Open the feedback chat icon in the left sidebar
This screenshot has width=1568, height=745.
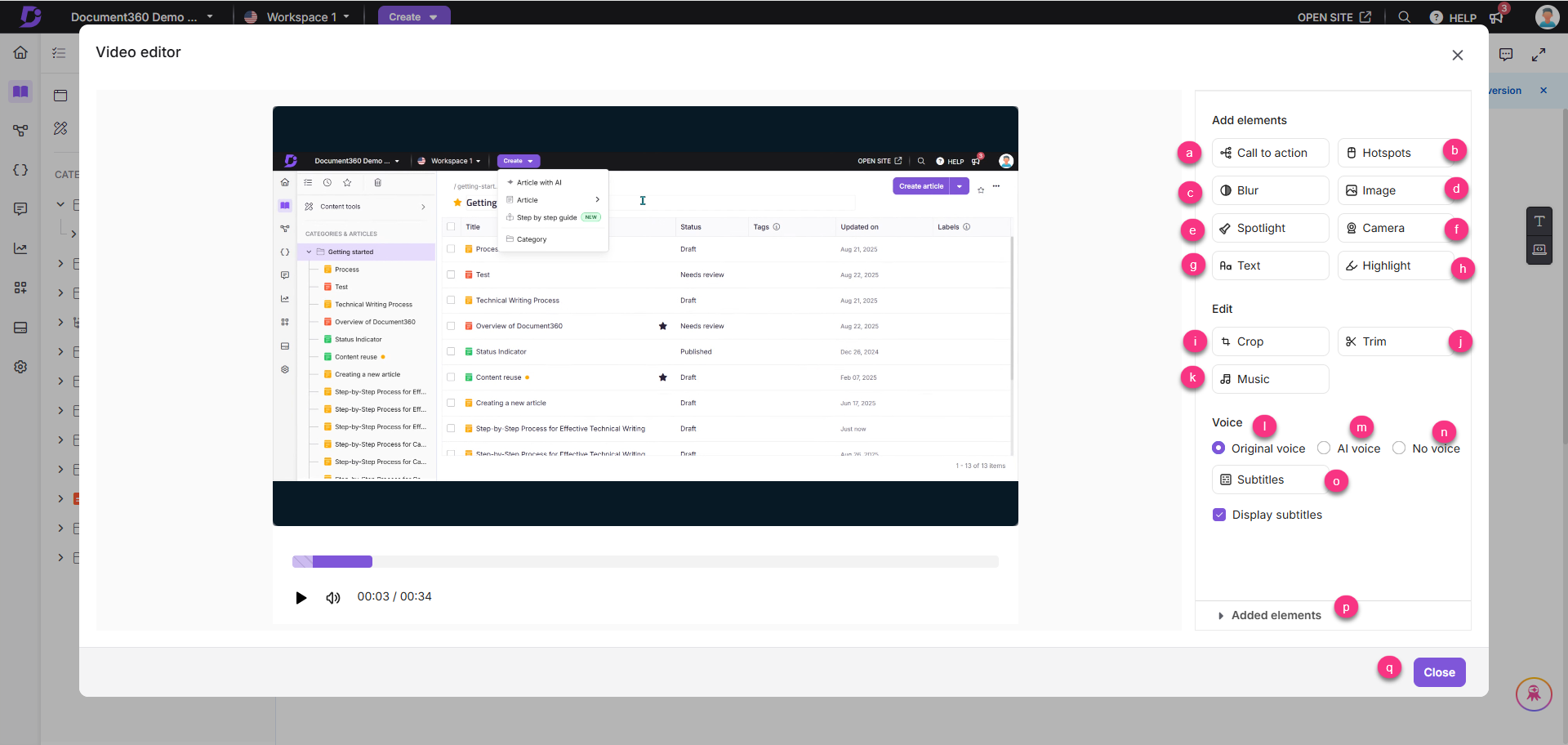[20, 209]
